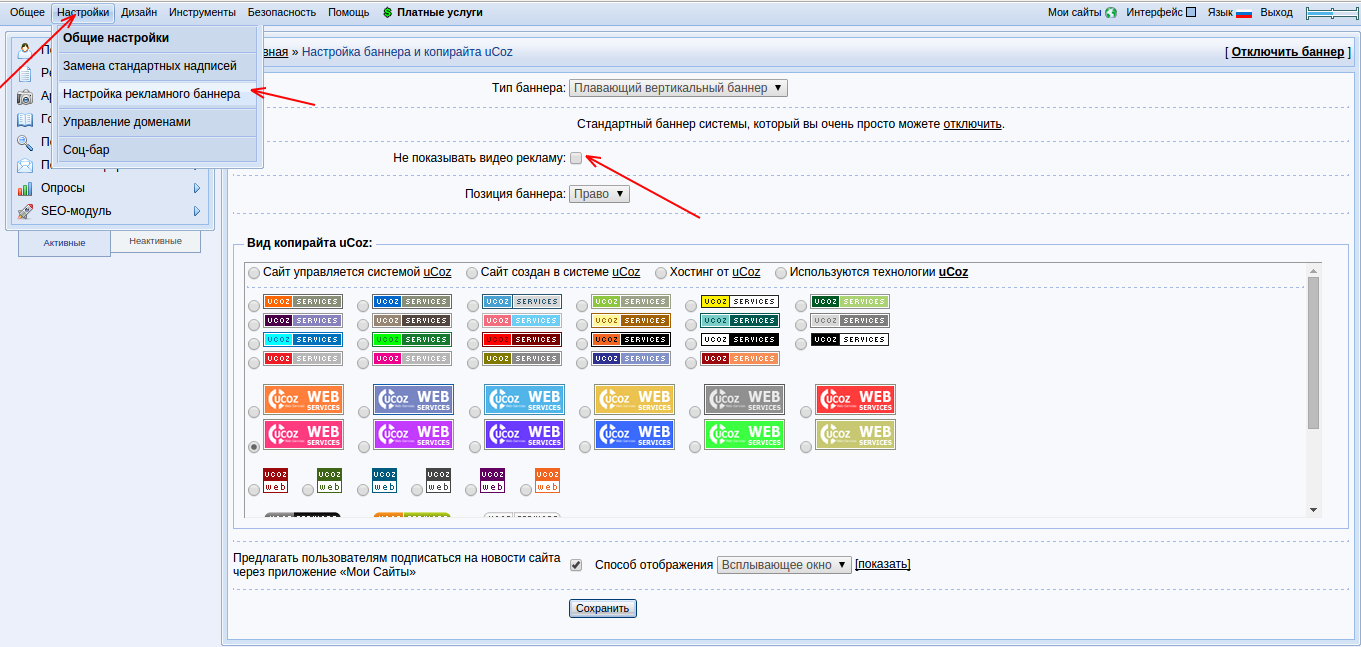The width and height of the screenshot is (1361, 647).
Task: Click the orange small ucoz web badge
Action: 547,480
